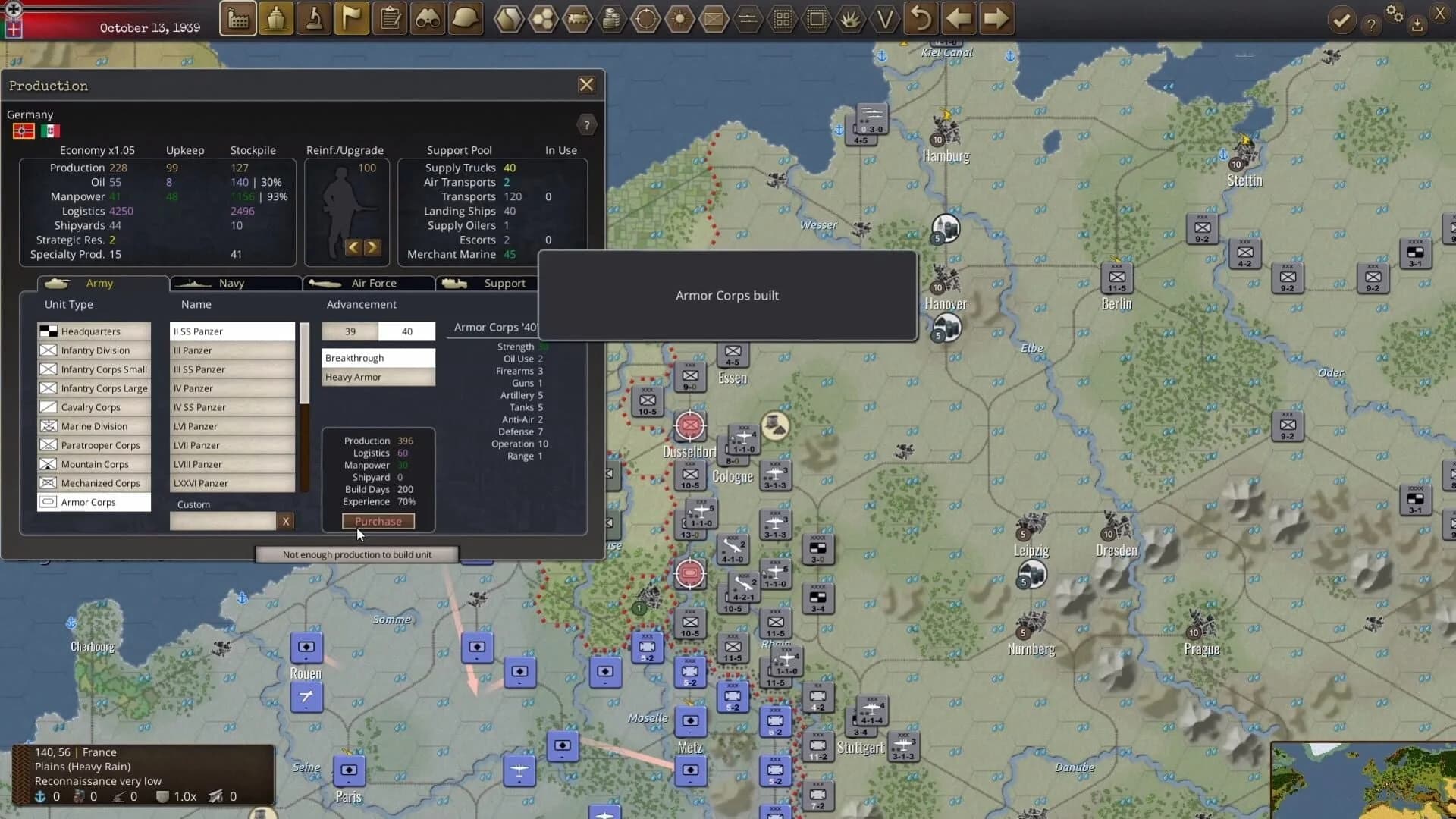Screen dimensions: 1456x819
Task: Toggle the Heavy Armor advancement option
Action: 377,376
